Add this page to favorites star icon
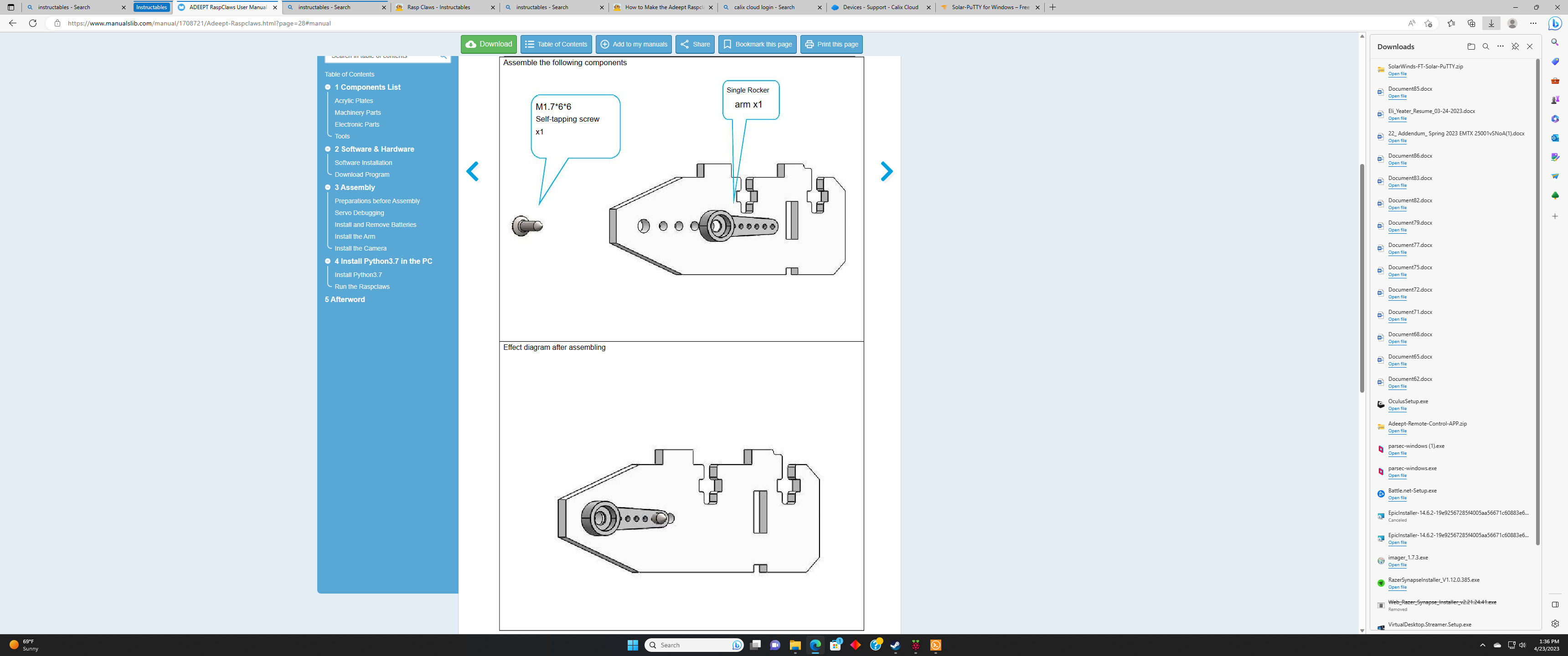 (x=1429, y=23)
